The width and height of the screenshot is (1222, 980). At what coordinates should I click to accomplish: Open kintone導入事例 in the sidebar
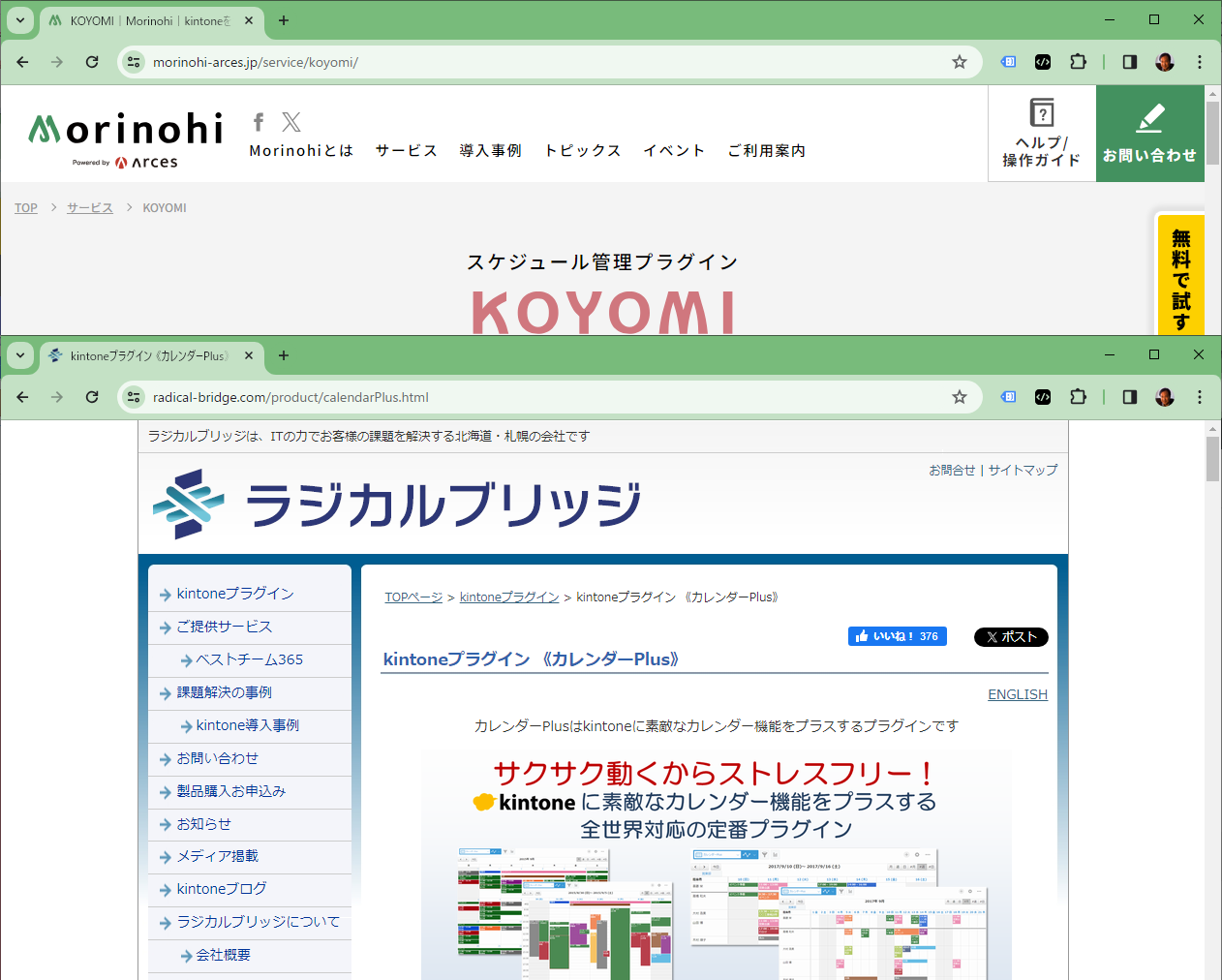250,726
